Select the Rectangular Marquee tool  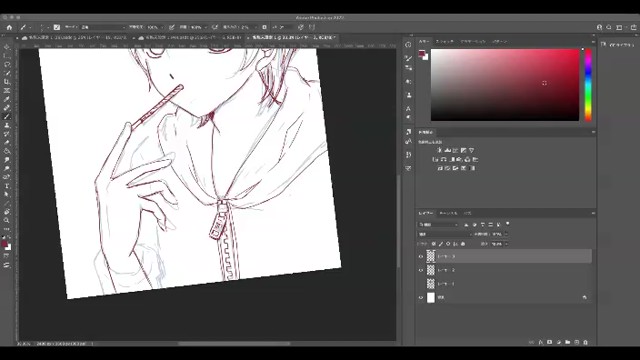click(x=7, y=56)
